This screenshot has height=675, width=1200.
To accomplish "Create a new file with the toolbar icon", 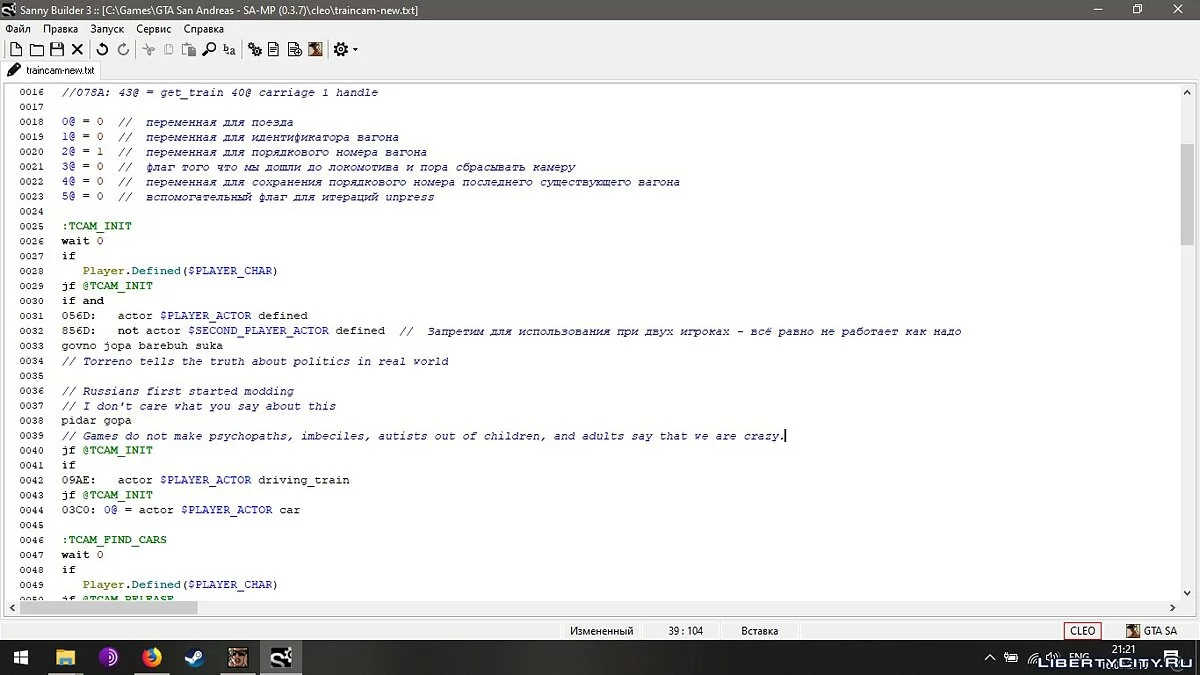I will (x=16, y=49).
